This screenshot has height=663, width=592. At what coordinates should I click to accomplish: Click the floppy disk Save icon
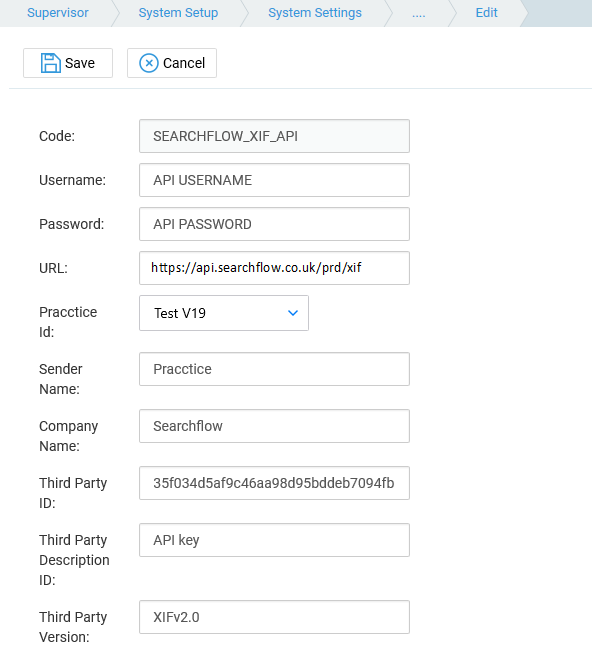pos(50,63)
